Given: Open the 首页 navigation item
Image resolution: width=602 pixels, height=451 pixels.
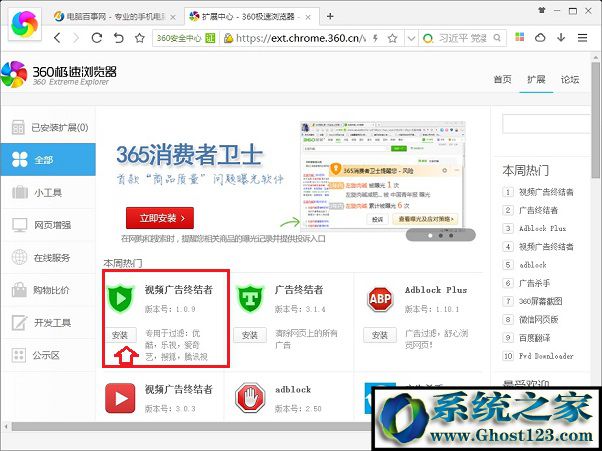Looking at the screenshot, I should click(x=503, y=79).
